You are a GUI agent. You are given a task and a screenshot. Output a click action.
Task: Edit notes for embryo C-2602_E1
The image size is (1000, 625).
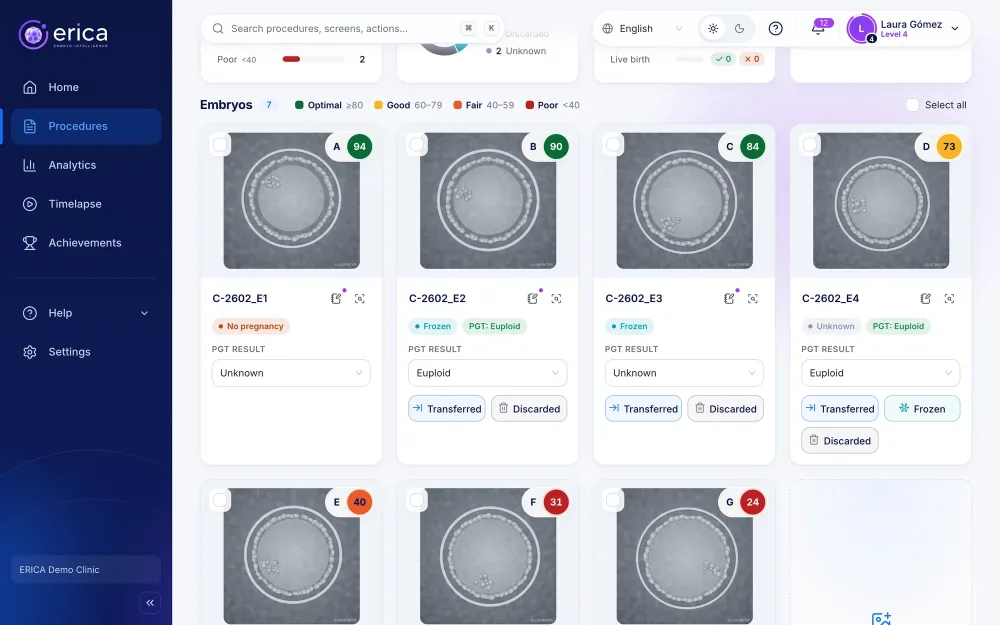coord(336,298)
